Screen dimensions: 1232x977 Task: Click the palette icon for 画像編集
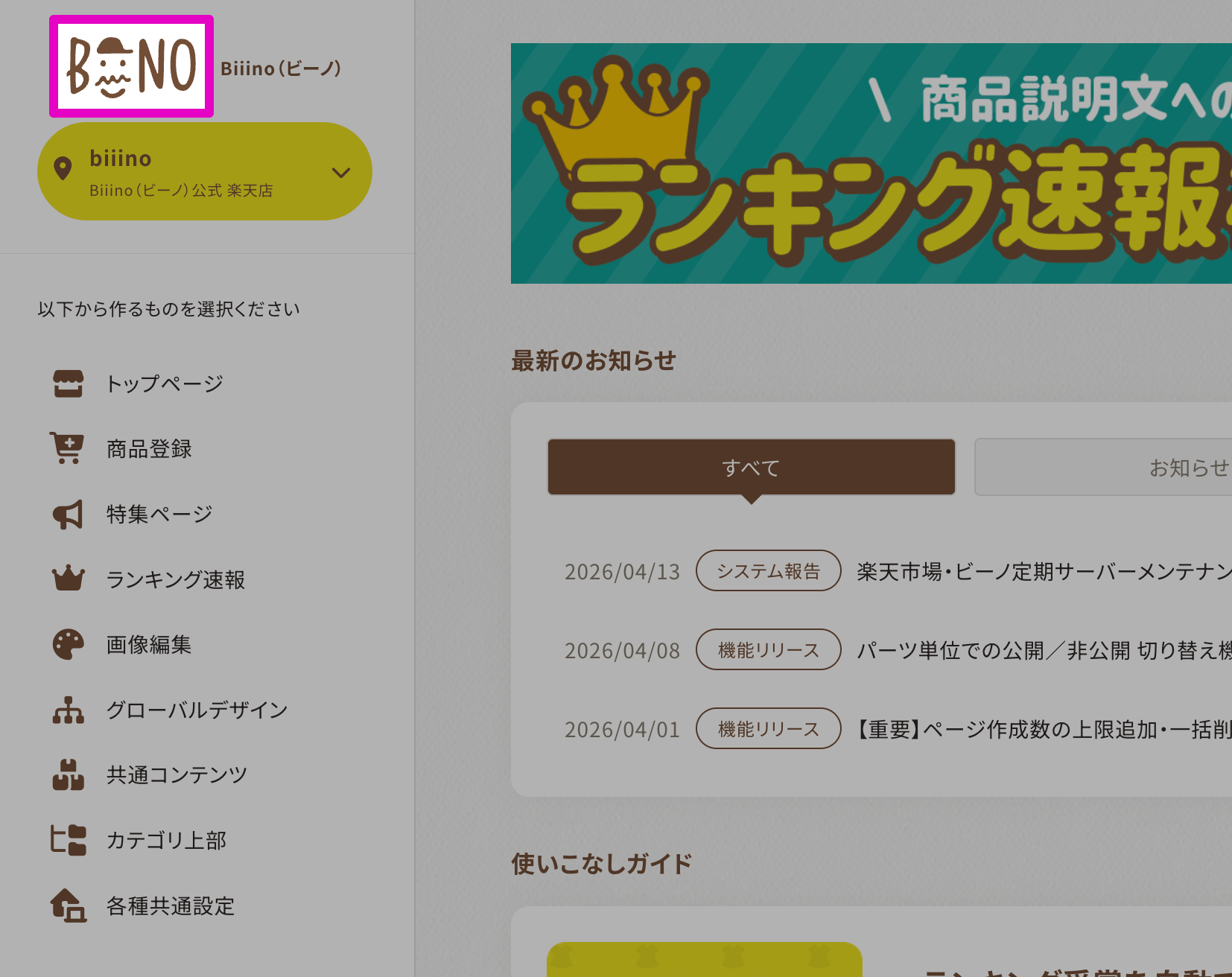click(x=68, y=644)
